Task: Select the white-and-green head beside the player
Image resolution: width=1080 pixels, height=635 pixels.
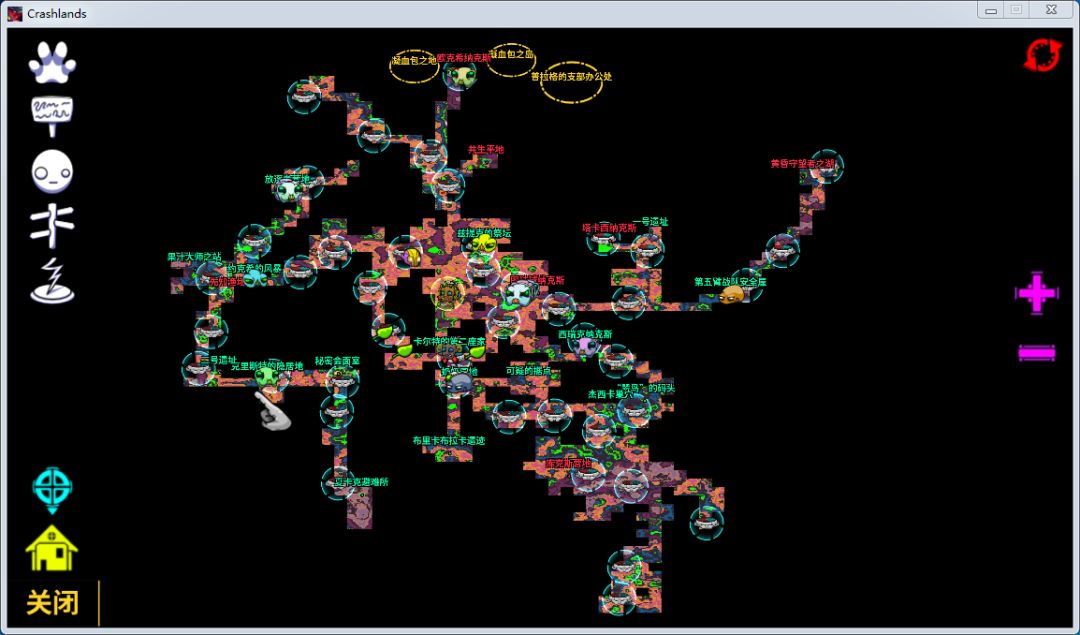Action: [521, 294]
